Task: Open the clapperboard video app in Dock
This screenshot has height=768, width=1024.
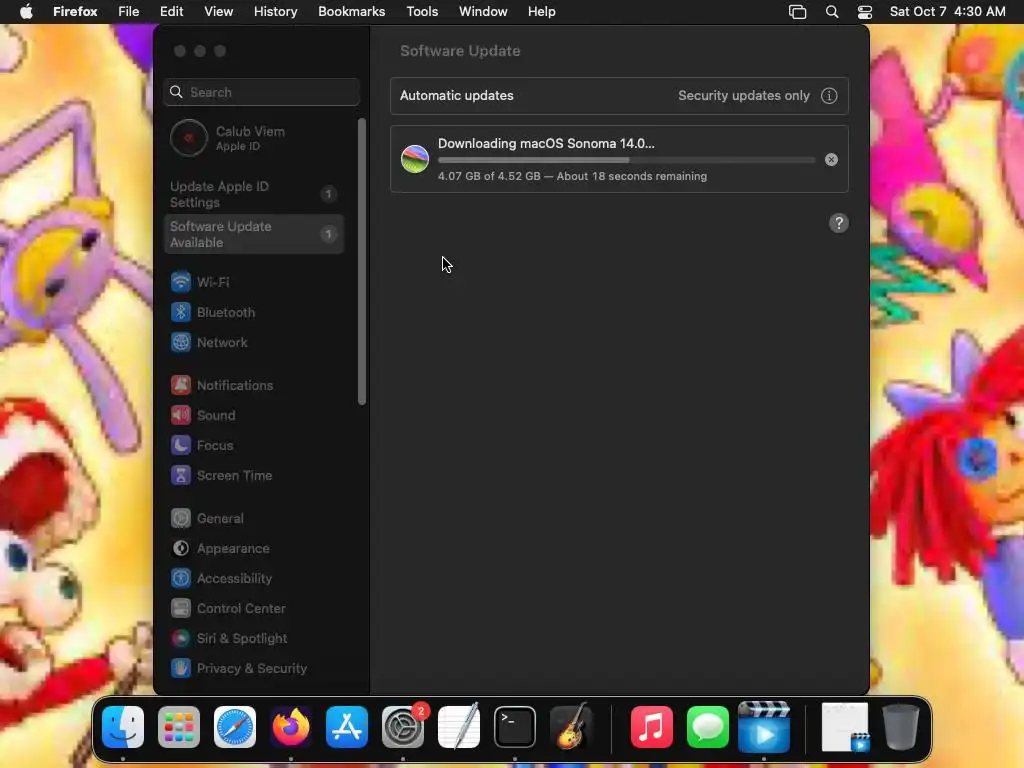Action: (x=764, y=727)
